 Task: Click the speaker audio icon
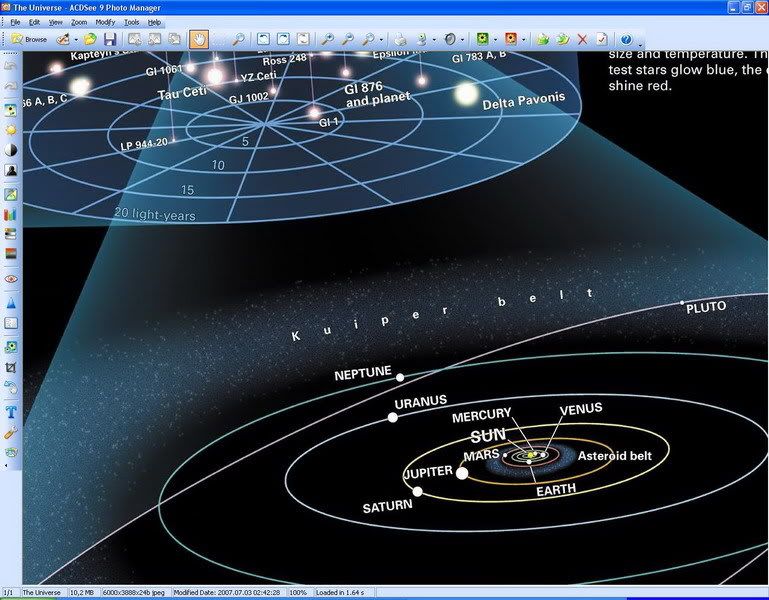pos(449,39)
